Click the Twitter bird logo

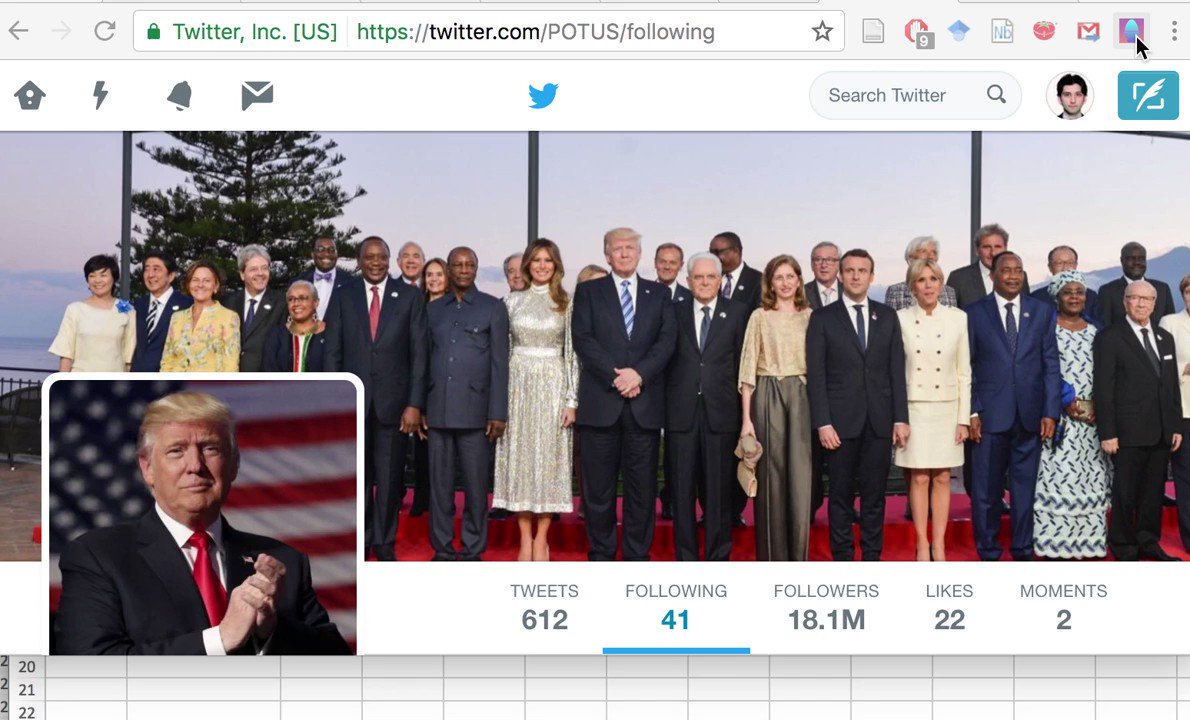tap(543, 96)
